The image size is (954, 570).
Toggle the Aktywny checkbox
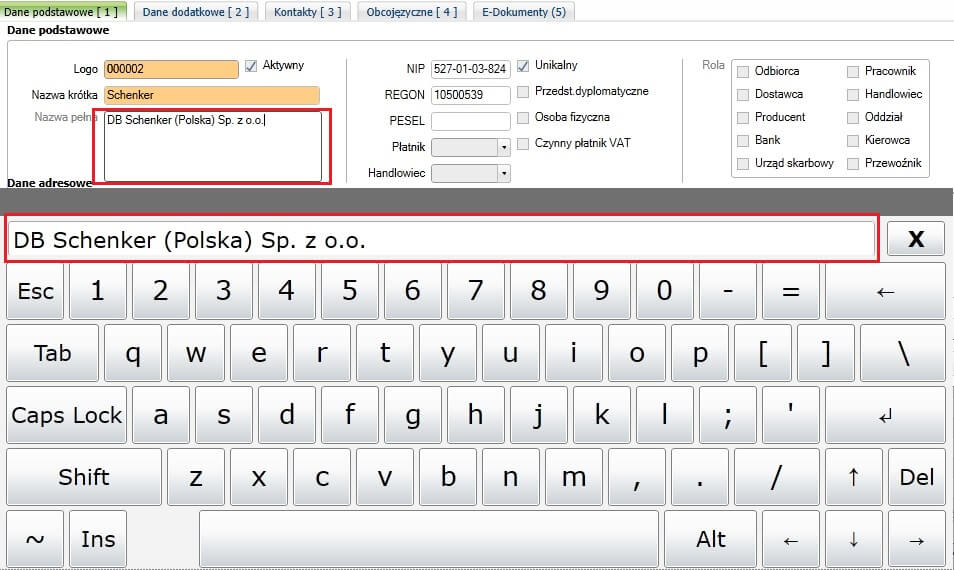[251, 66]
